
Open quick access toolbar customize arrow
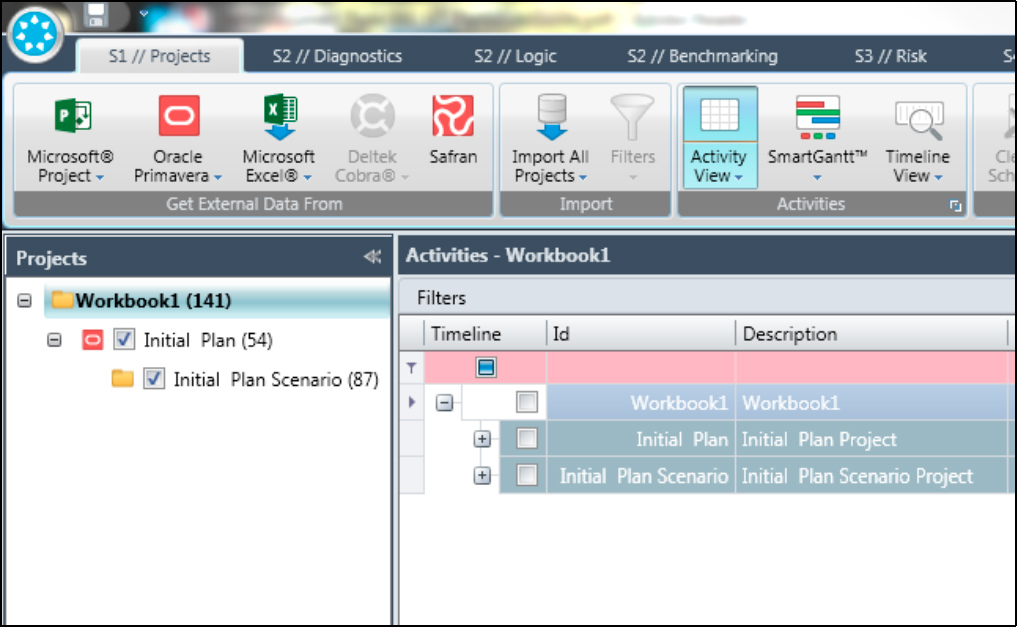144,13
